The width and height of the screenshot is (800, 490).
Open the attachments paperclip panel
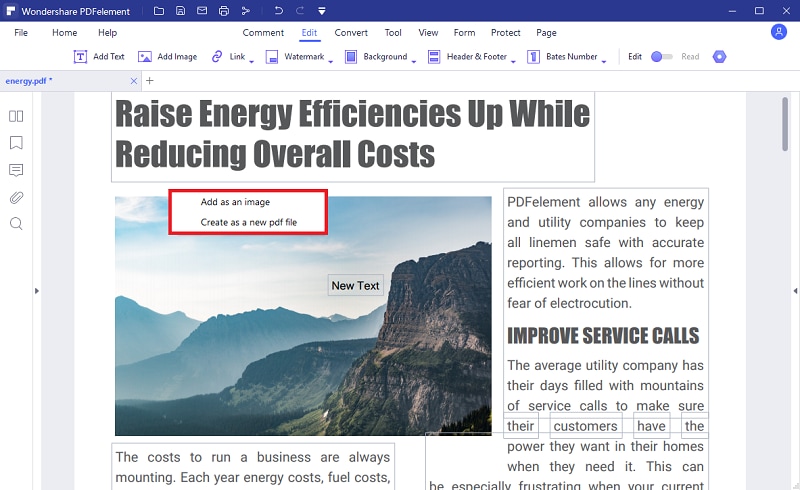point(16,198)
